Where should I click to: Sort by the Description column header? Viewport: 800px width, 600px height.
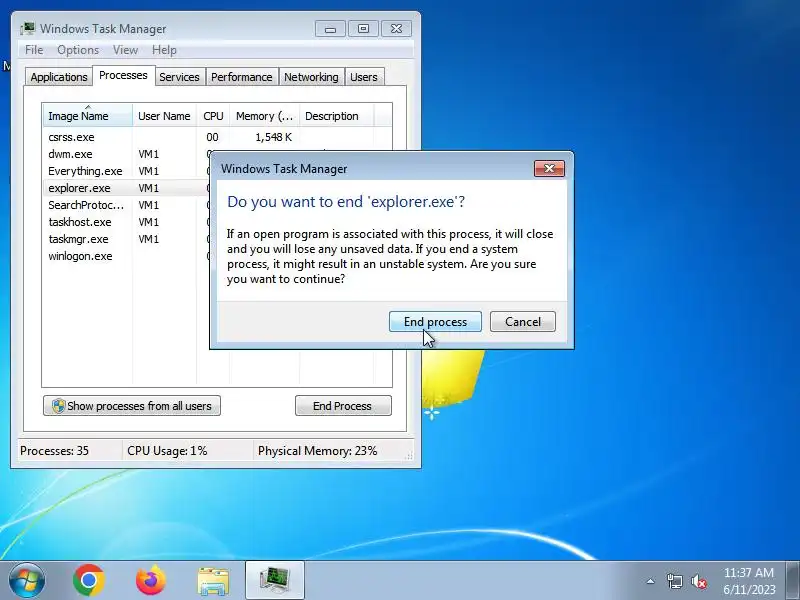[337, 116]
